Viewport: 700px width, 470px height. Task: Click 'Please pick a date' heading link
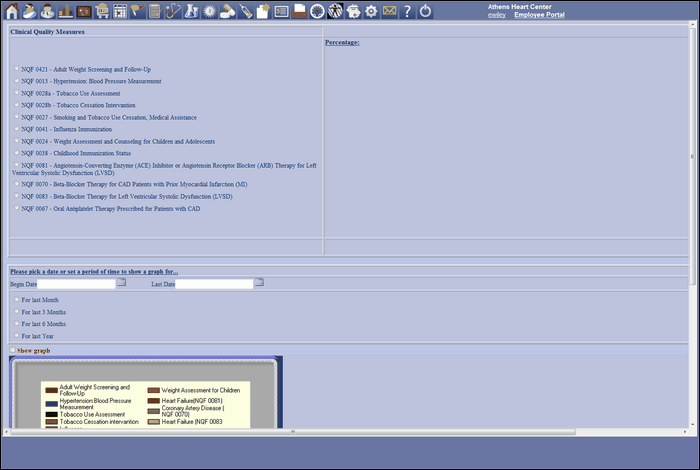pos(94,271)
